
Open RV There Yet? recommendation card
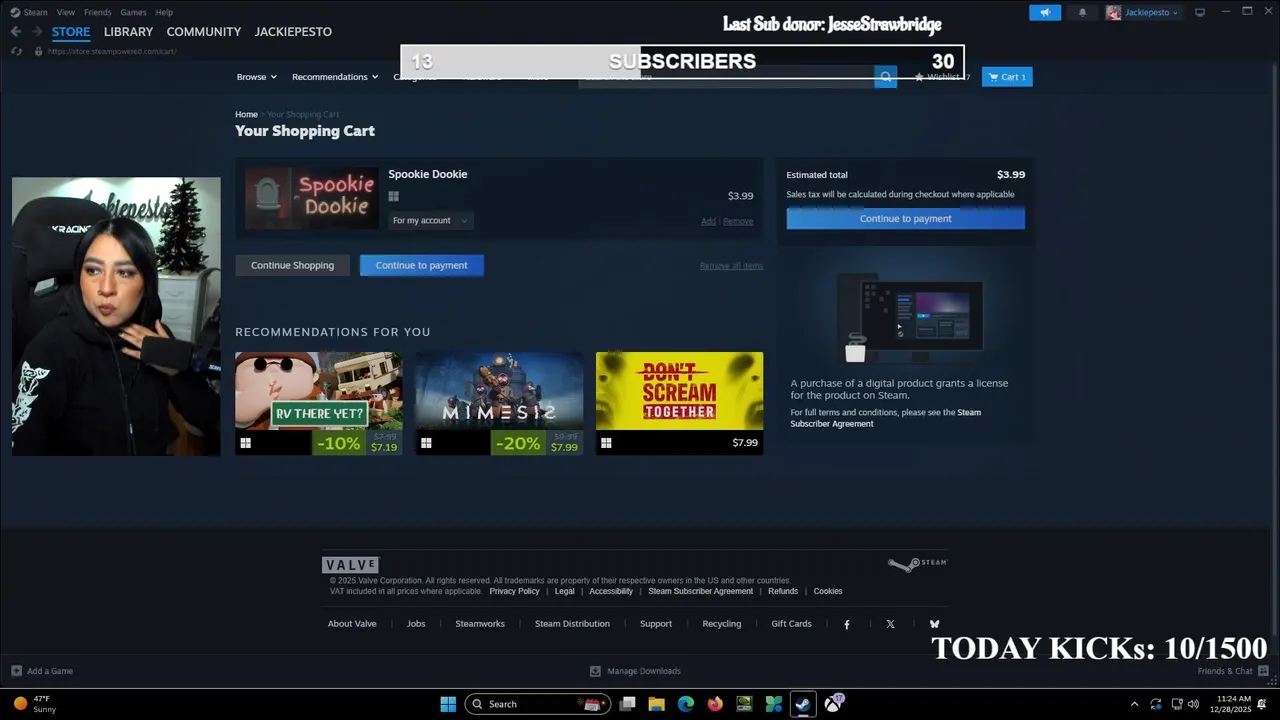coord(319,403)
